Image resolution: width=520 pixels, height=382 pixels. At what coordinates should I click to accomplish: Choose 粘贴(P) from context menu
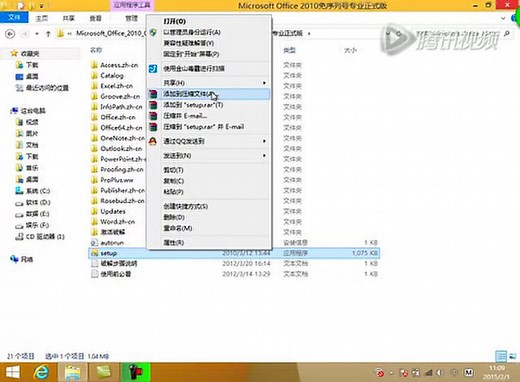pos(208,192)
